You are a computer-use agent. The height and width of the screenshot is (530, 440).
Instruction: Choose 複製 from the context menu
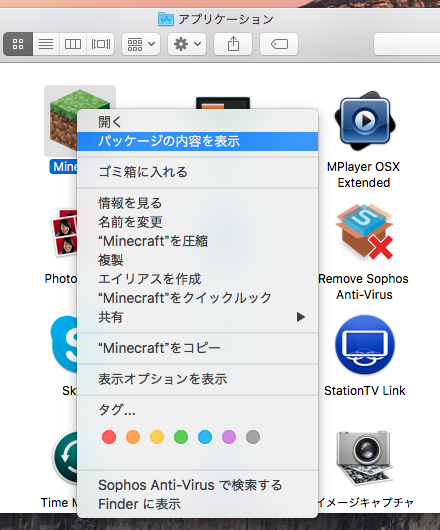pos(197,260)
